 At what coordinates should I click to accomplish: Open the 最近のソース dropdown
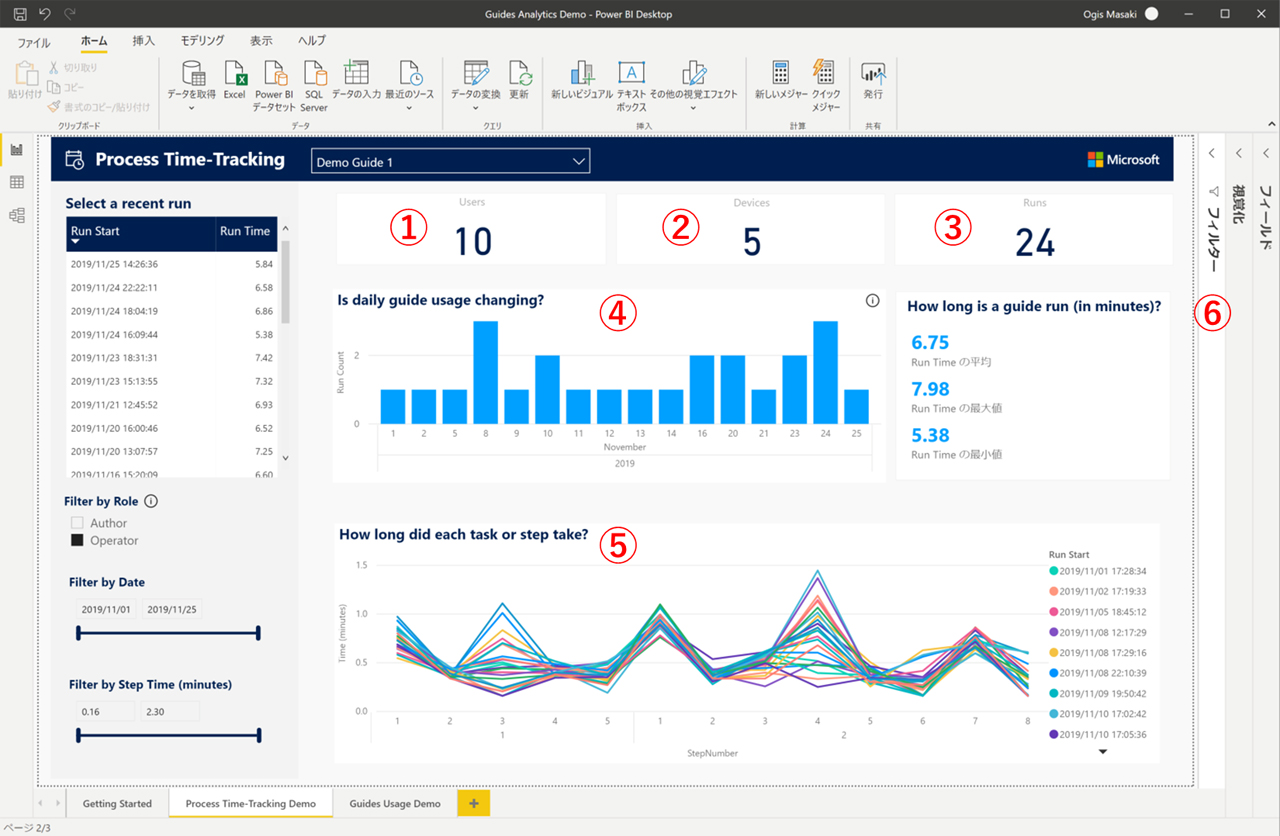pyautogui.click(x=410, y=108)
